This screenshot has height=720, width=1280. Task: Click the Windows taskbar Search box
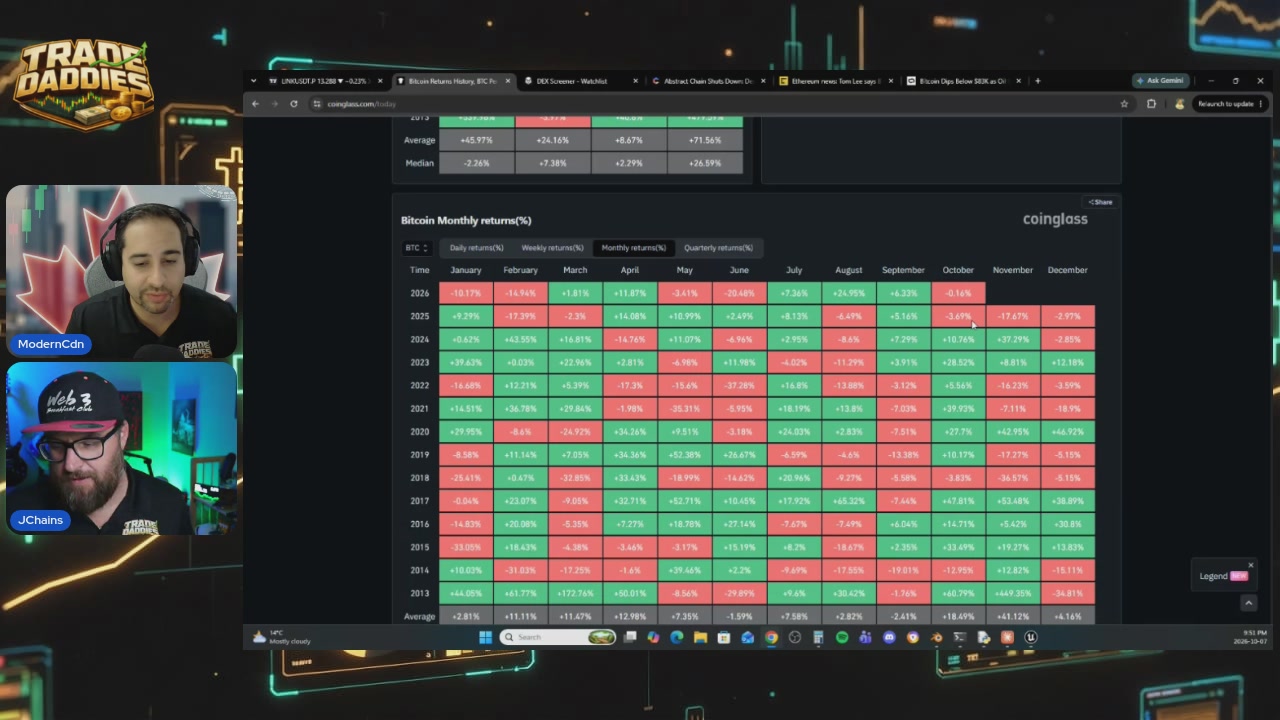coord(557,637)
